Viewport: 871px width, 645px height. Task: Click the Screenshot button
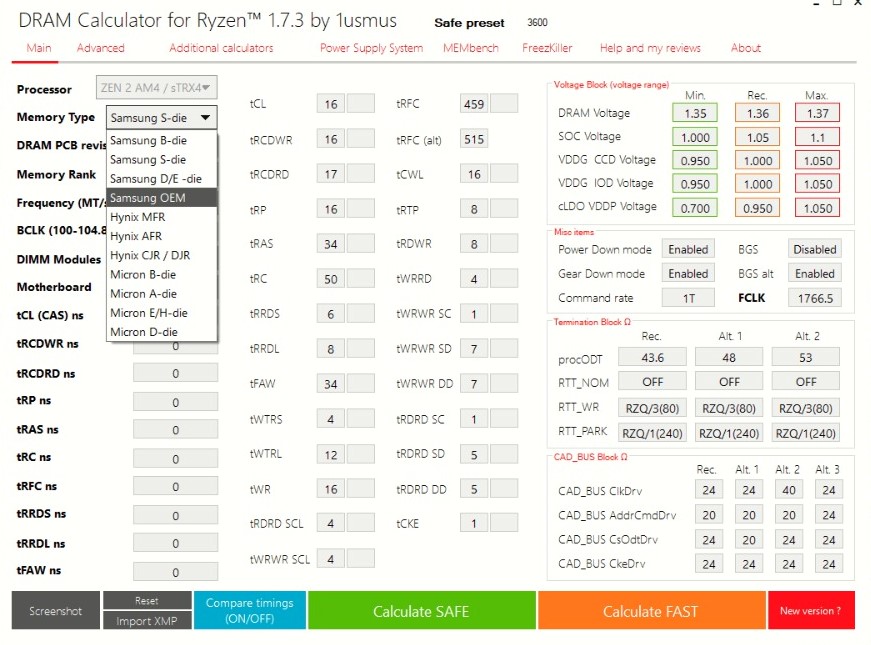point(56,611)
